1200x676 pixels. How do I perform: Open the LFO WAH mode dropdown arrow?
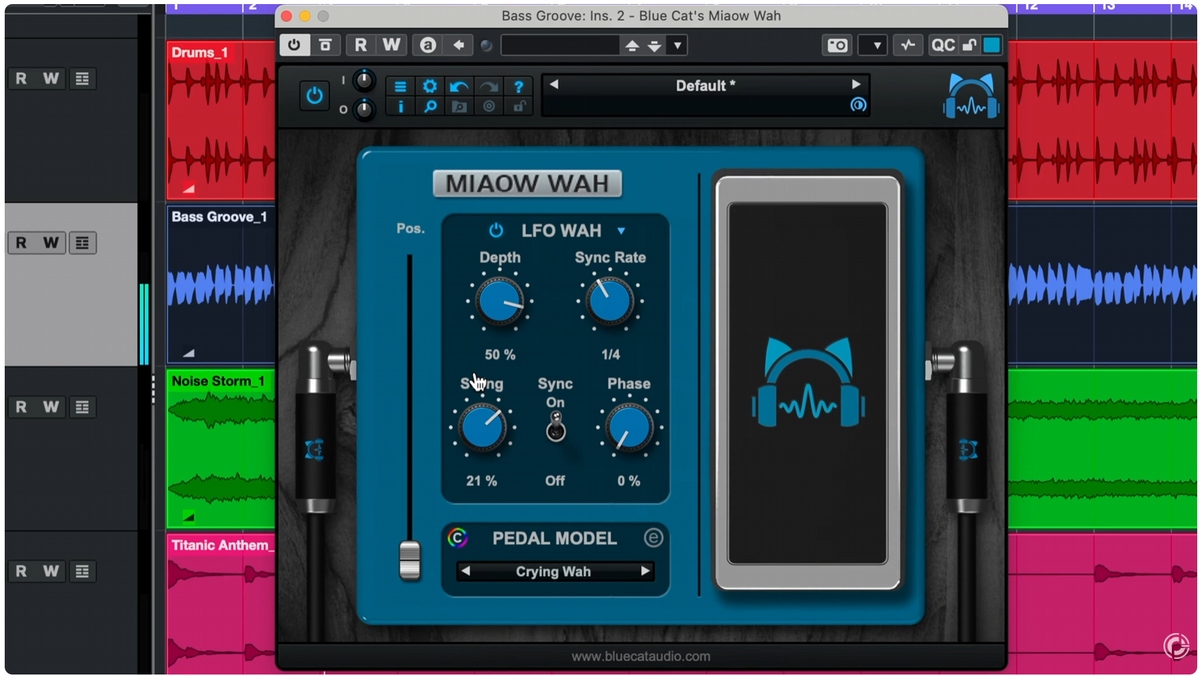coord(621,231)
